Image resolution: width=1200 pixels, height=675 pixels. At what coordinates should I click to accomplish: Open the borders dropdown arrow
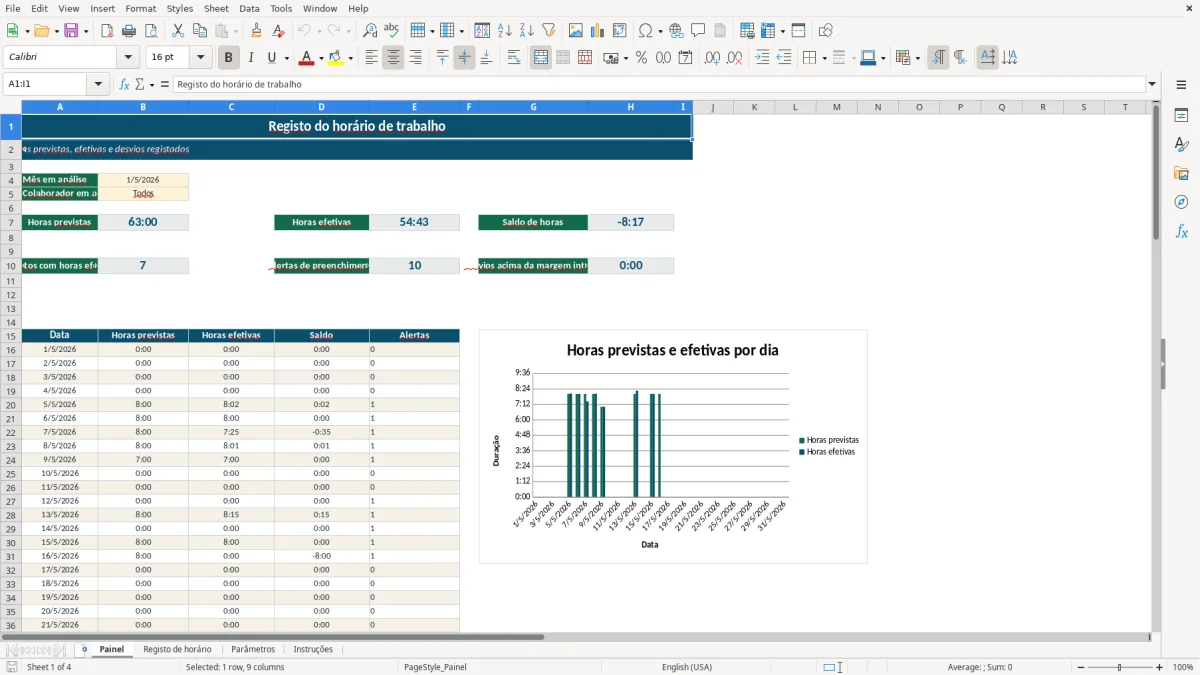824,58
